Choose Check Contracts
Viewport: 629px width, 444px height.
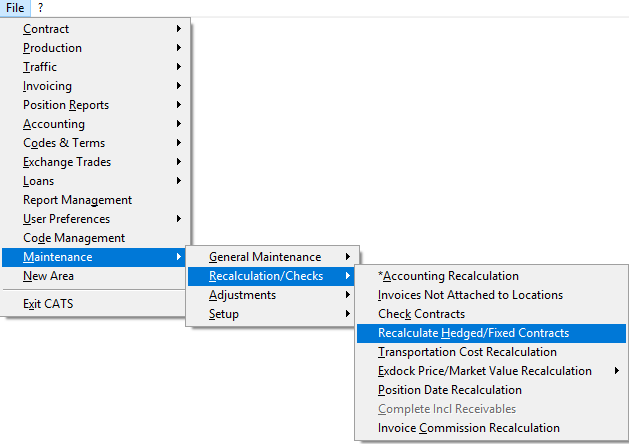pyautogui.click(x=491, y=314)
